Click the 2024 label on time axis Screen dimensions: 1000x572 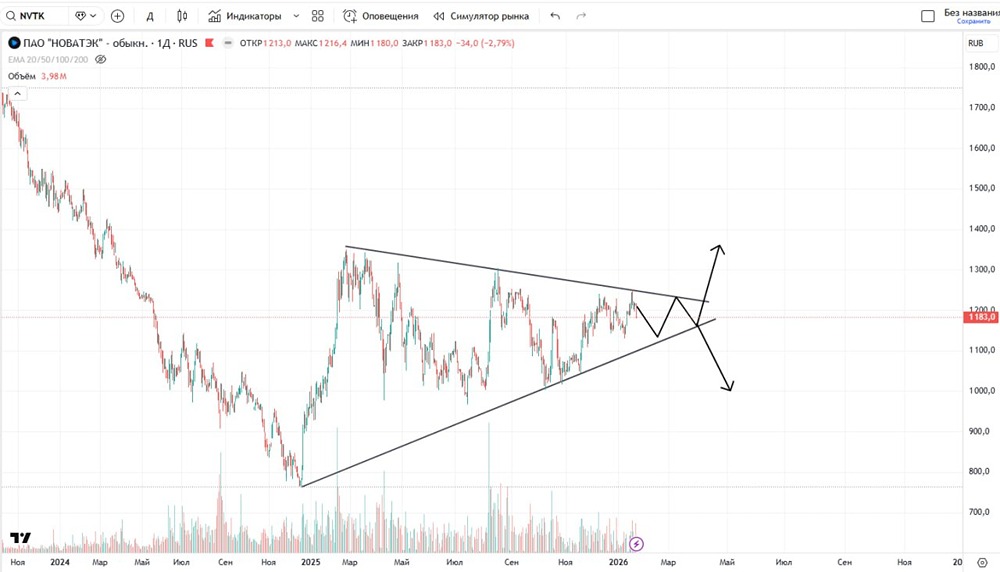click(x=59, y=562)
